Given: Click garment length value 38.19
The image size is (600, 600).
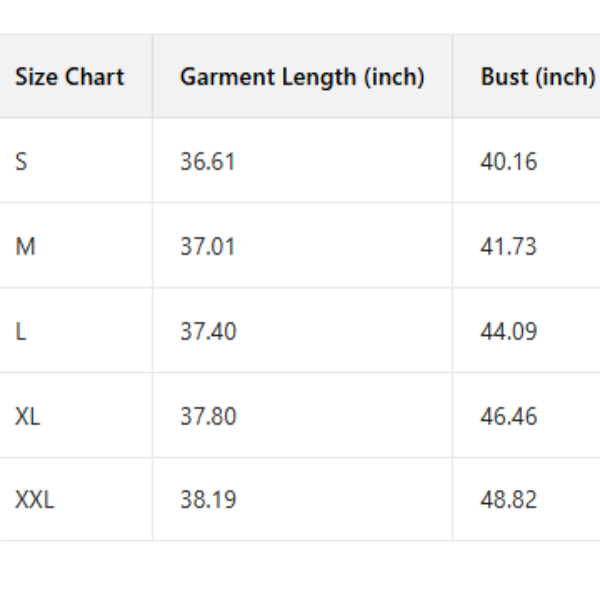Looking at the screenshot, I should coord(208,500).
